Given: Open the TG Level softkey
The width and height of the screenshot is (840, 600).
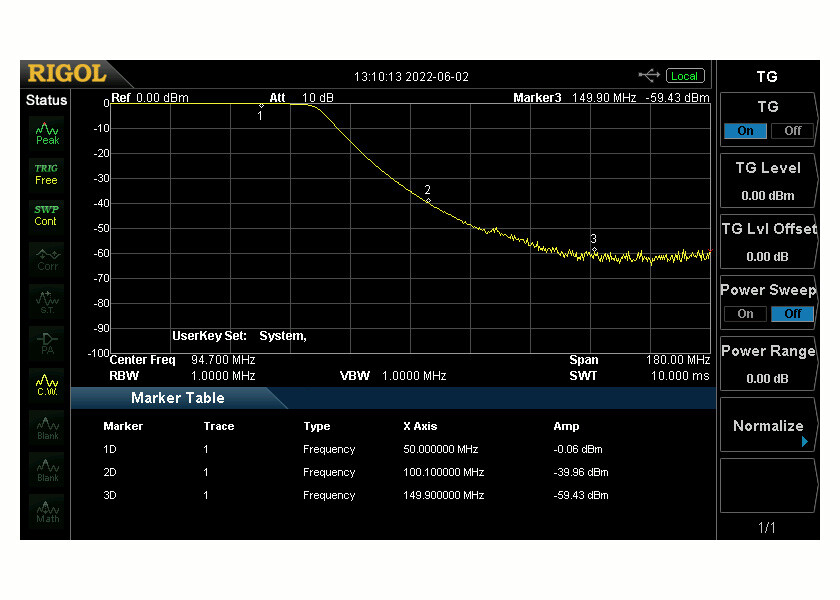Looking at the screenshot, I should [x=768, y=181].
